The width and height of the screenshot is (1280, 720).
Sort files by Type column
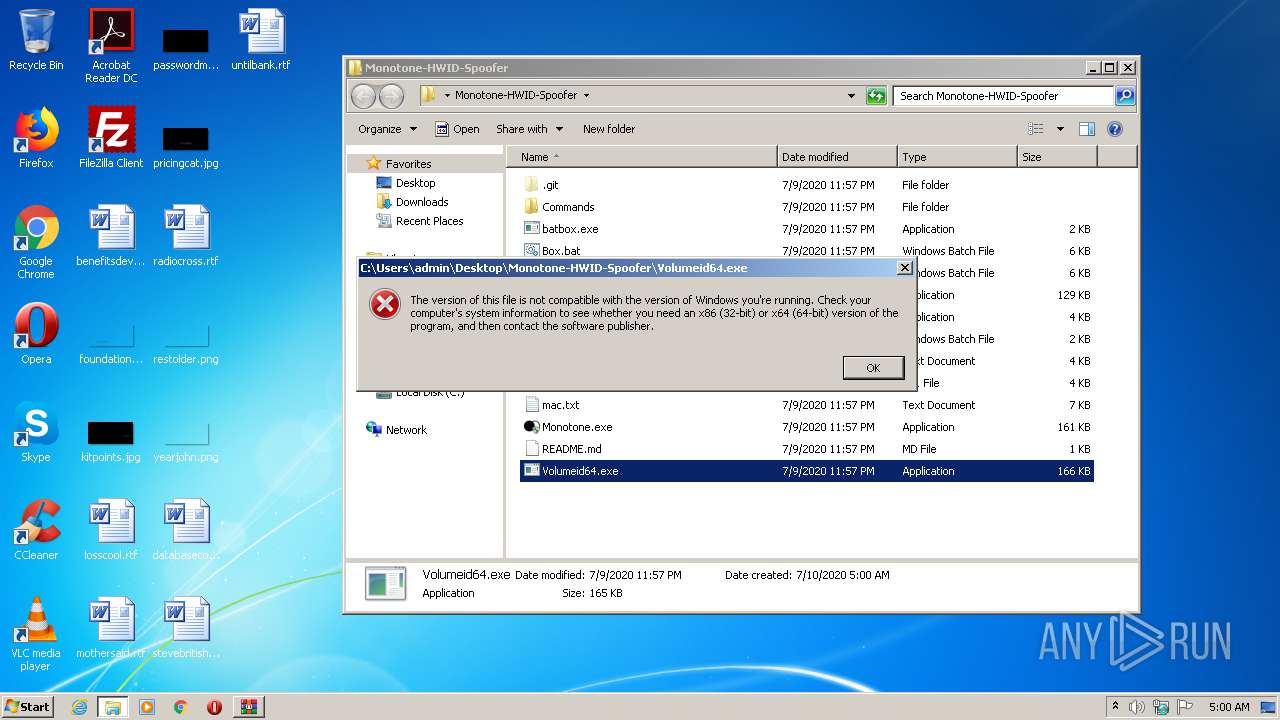coord(956,157)
